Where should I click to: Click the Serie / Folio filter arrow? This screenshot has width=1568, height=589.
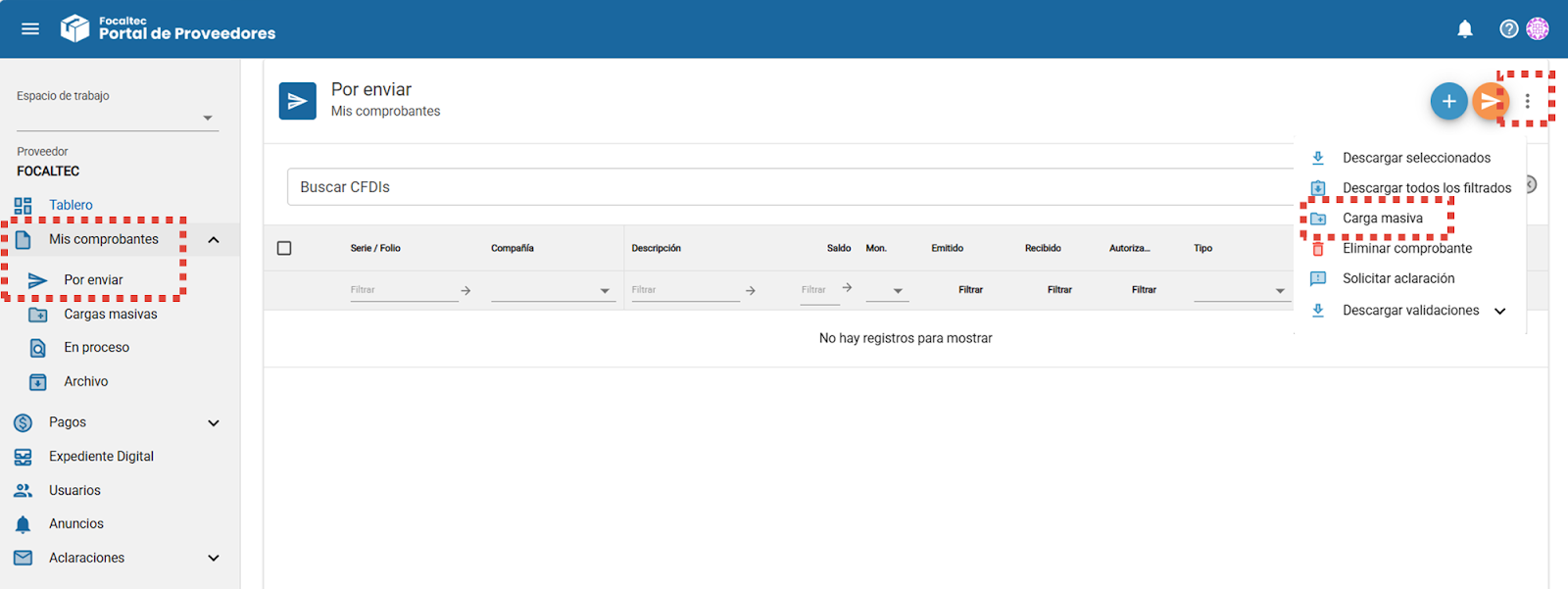[465, 290]
